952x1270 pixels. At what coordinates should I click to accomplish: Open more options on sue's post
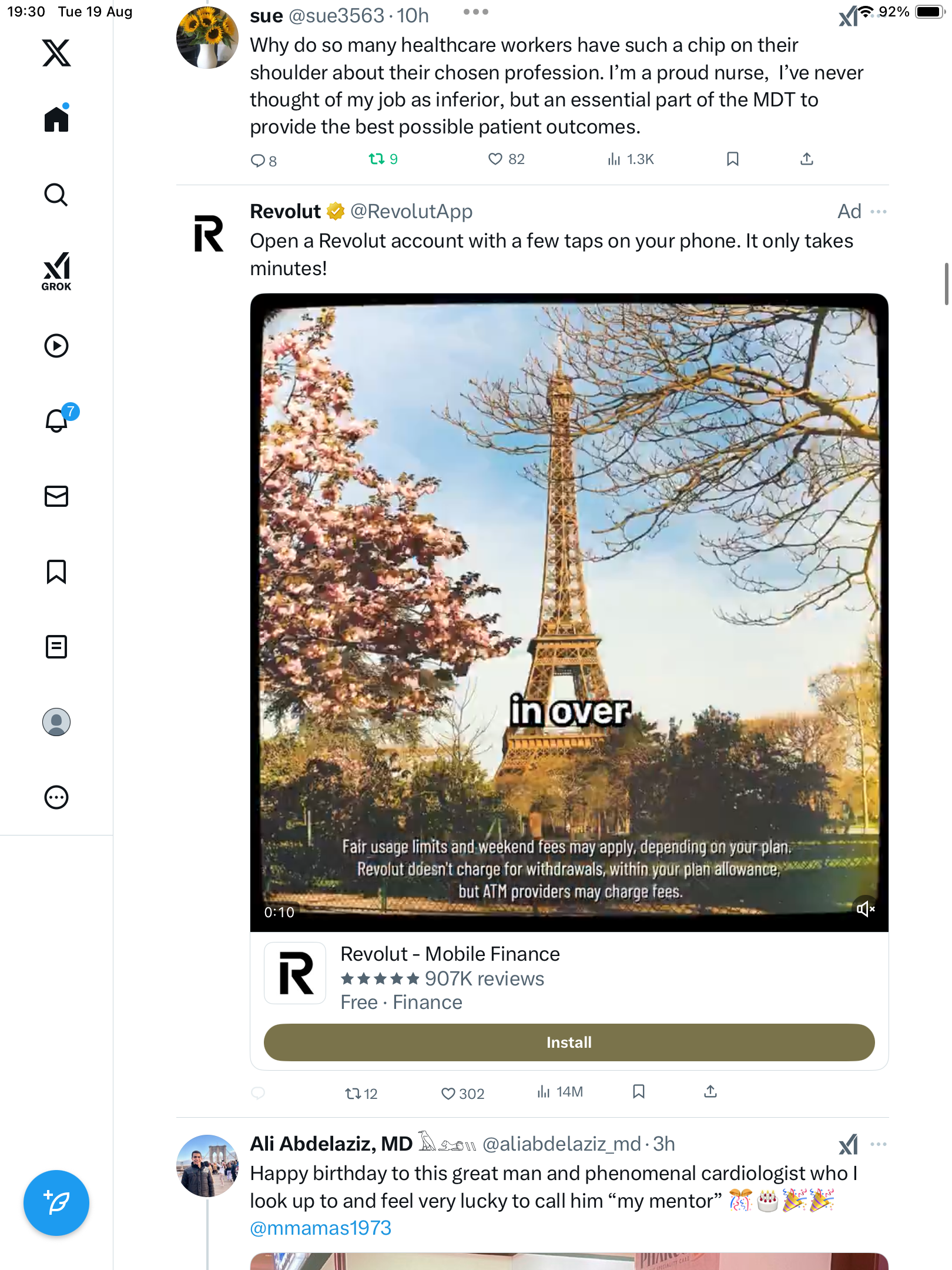click(475, 12)
